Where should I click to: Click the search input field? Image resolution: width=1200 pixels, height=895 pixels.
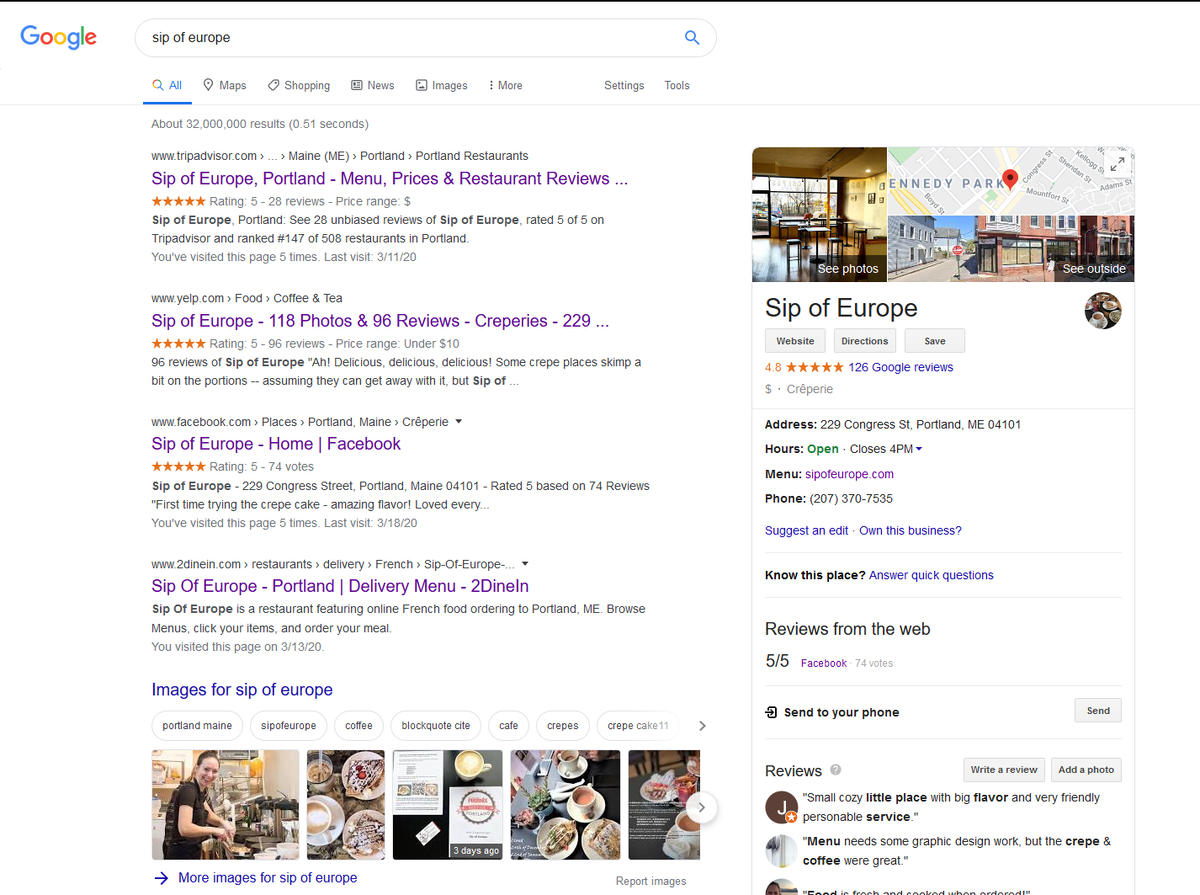(x=410, y=38)
